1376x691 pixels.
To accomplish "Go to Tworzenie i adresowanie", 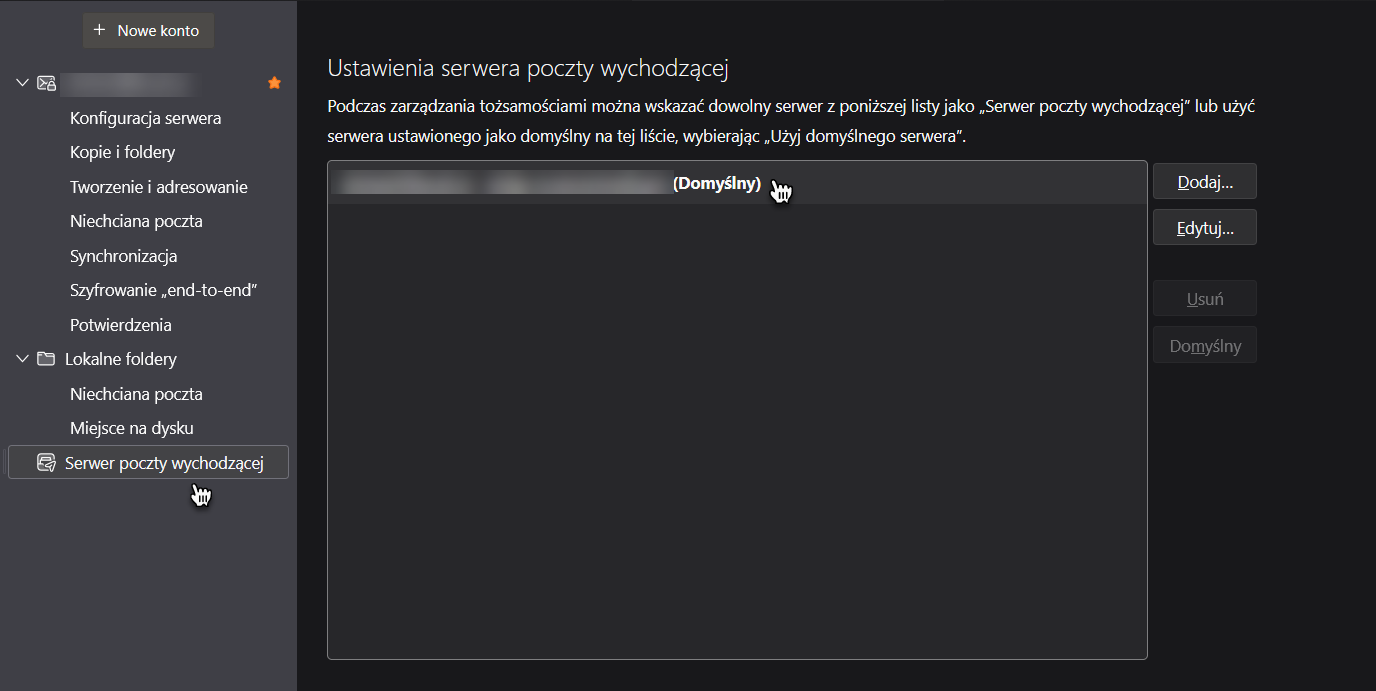I will 159,187.
